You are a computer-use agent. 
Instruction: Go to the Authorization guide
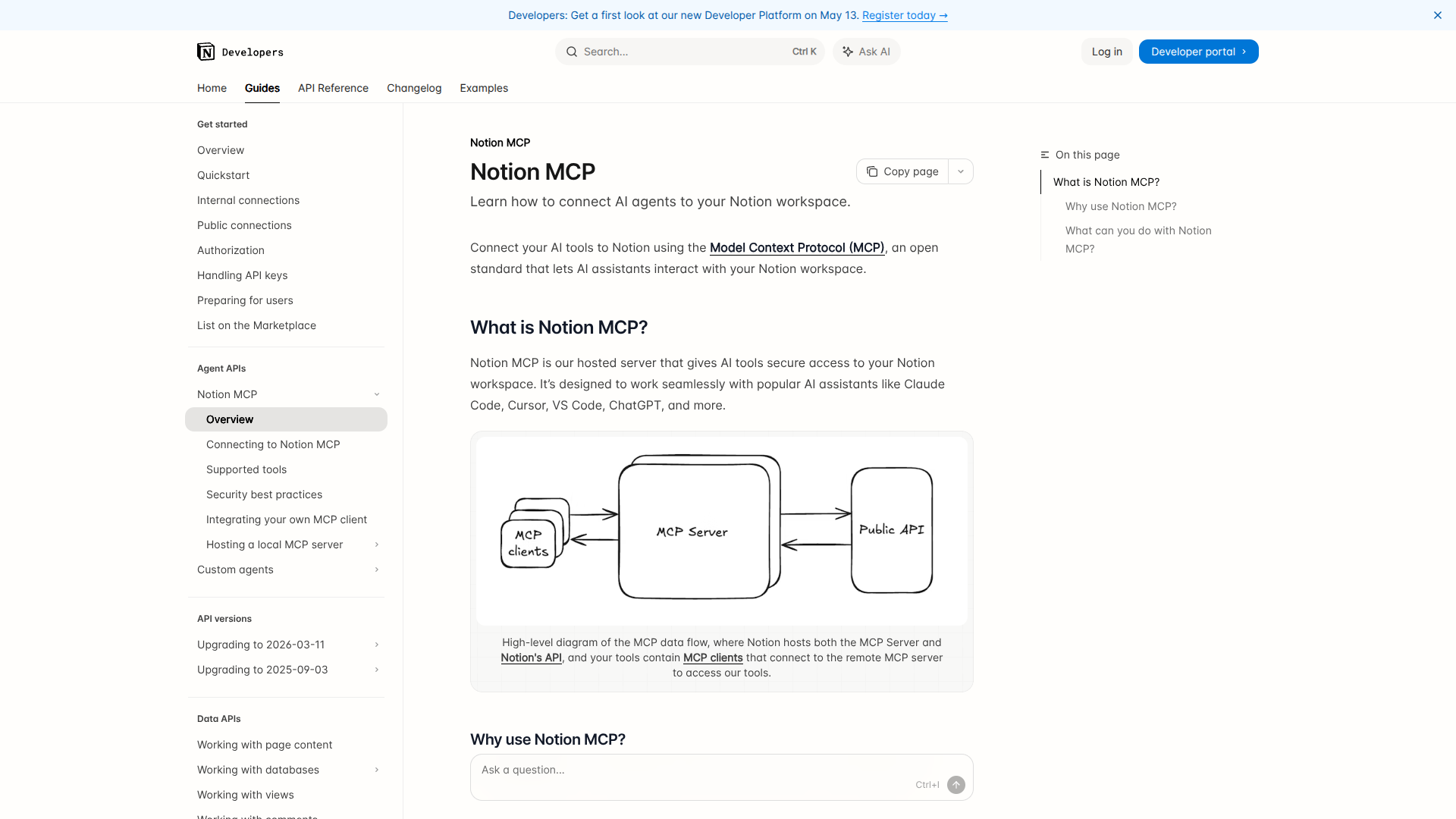coord(231,250)
